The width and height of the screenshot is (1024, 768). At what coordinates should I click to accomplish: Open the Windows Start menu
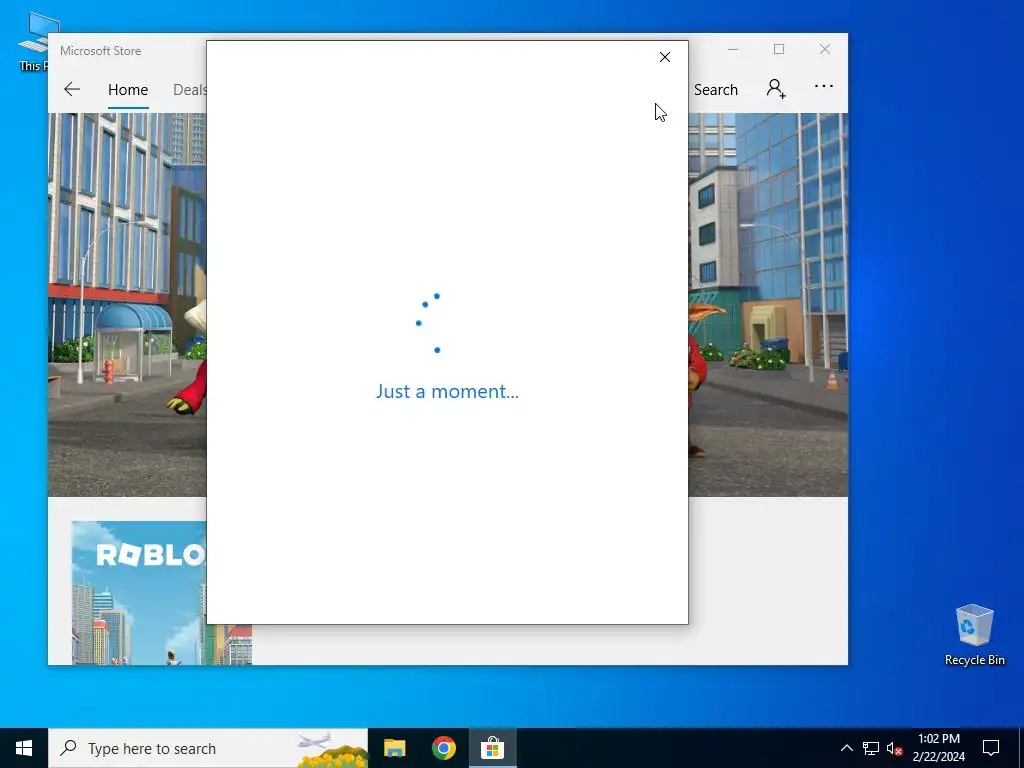pos(24,748)
